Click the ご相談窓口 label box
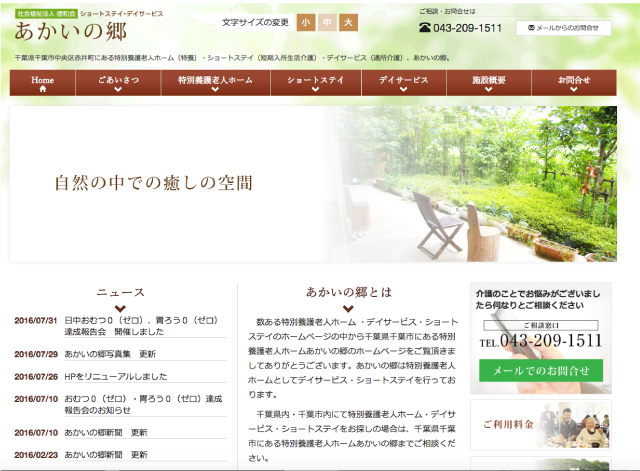The width and height of the screenshot is (640, 471). (541, 325)
